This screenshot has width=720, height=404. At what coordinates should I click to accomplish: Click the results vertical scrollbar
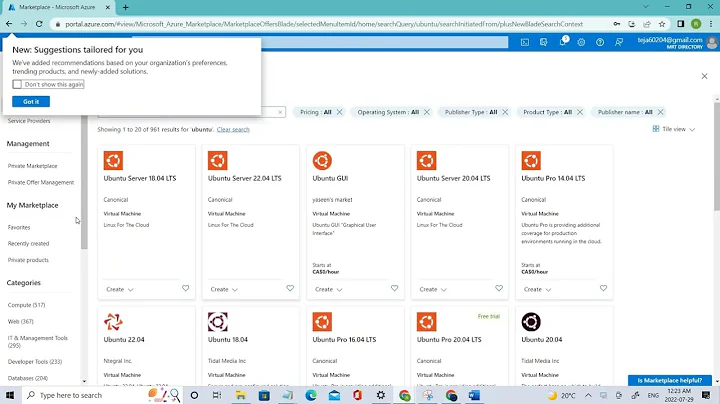pyautogui.click(x=717, y=156)
